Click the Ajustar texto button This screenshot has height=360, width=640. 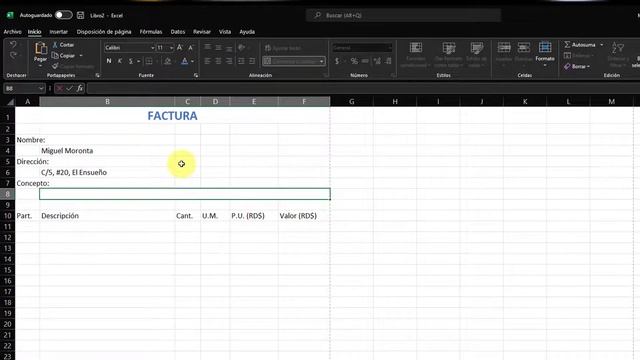click(x=283, y=48)
